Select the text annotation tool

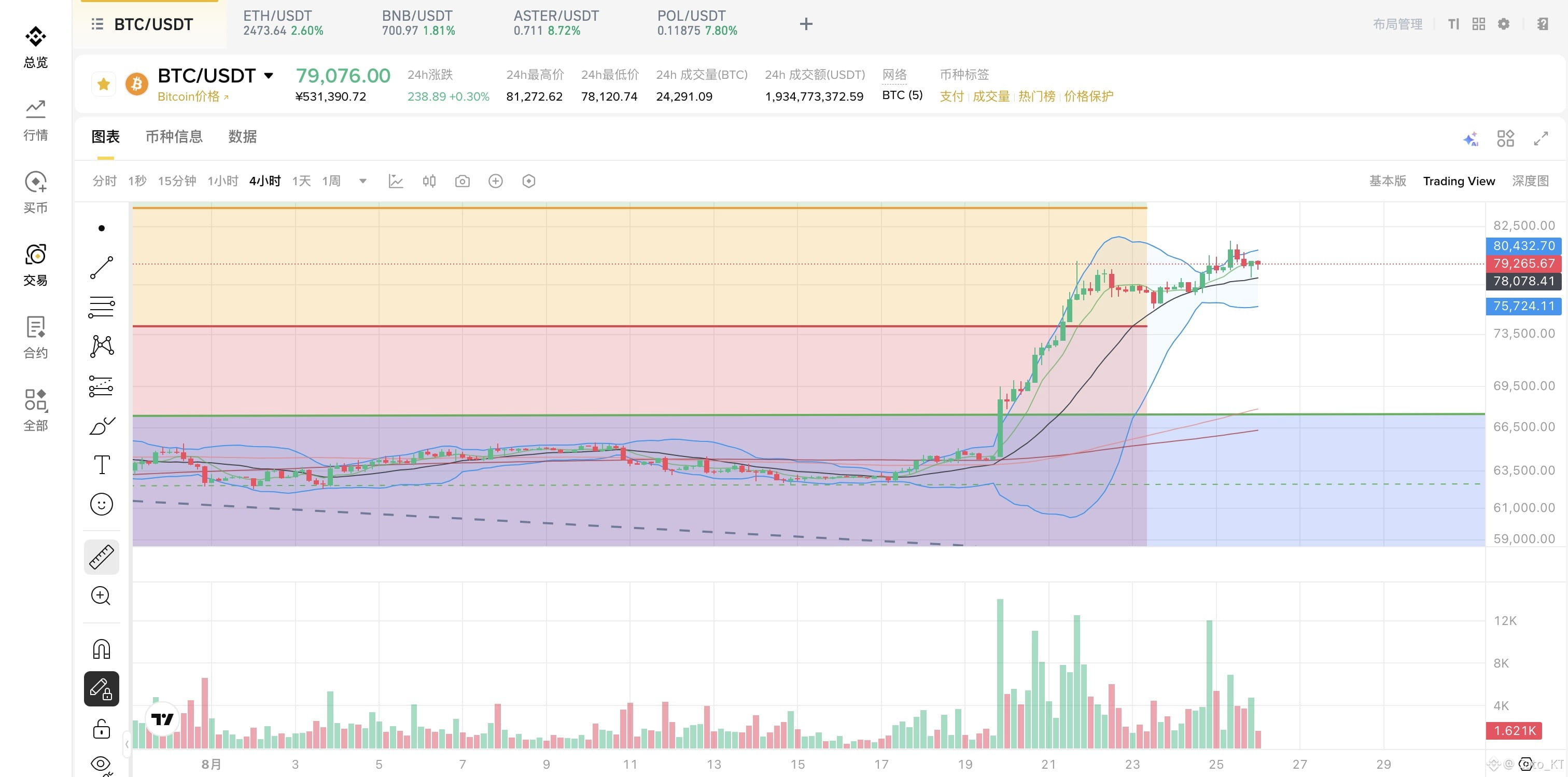[101, 465]
